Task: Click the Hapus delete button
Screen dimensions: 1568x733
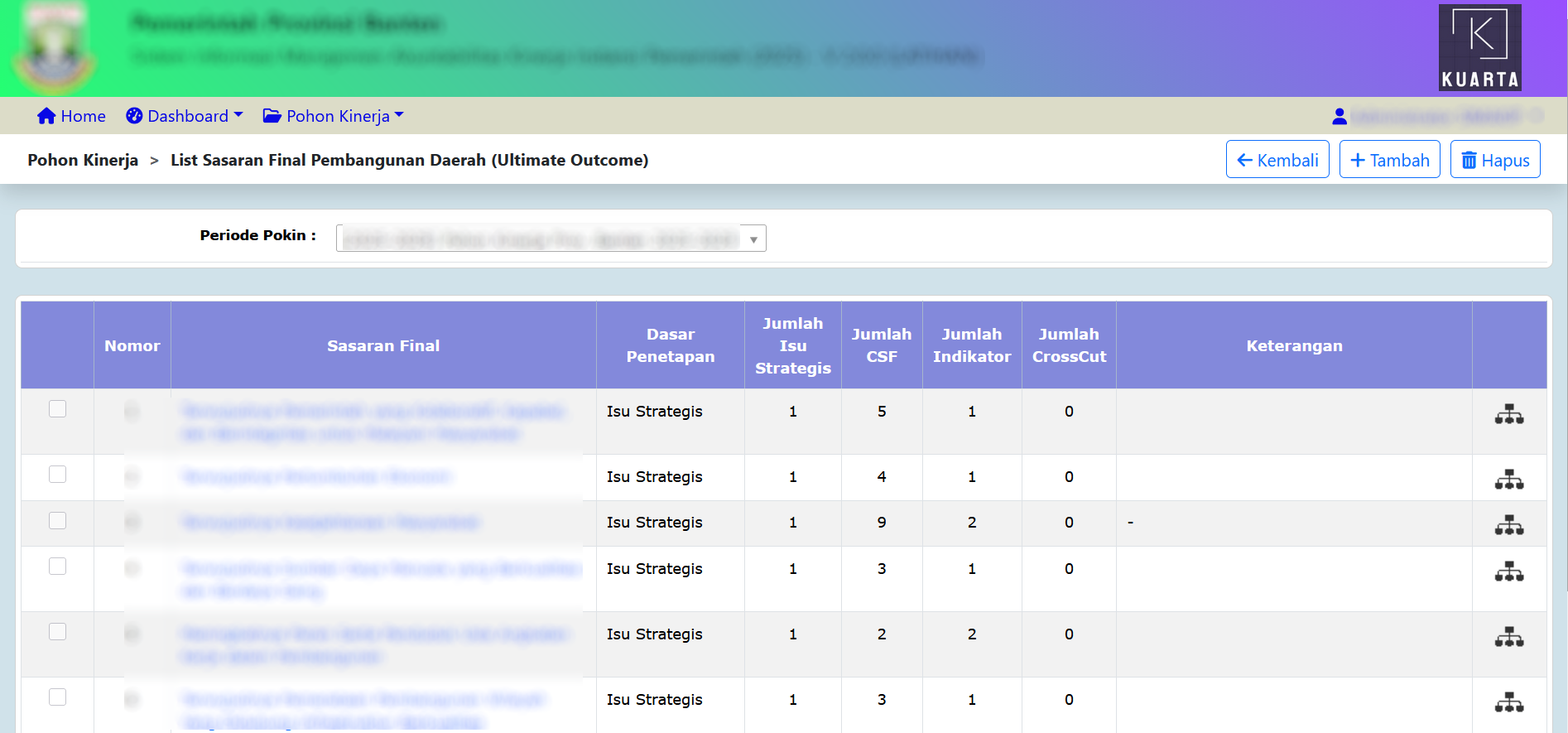Action: pyautogui.click(x=1494, y=160)
